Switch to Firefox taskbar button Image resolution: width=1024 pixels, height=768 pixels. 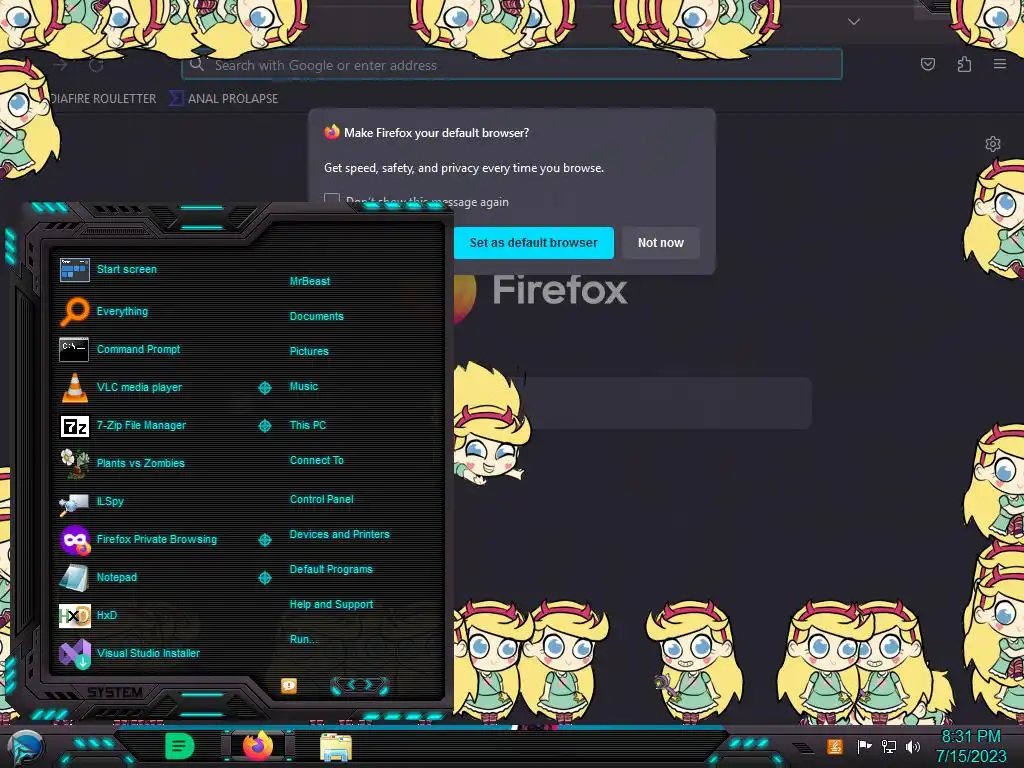click(x=258, y=746)
